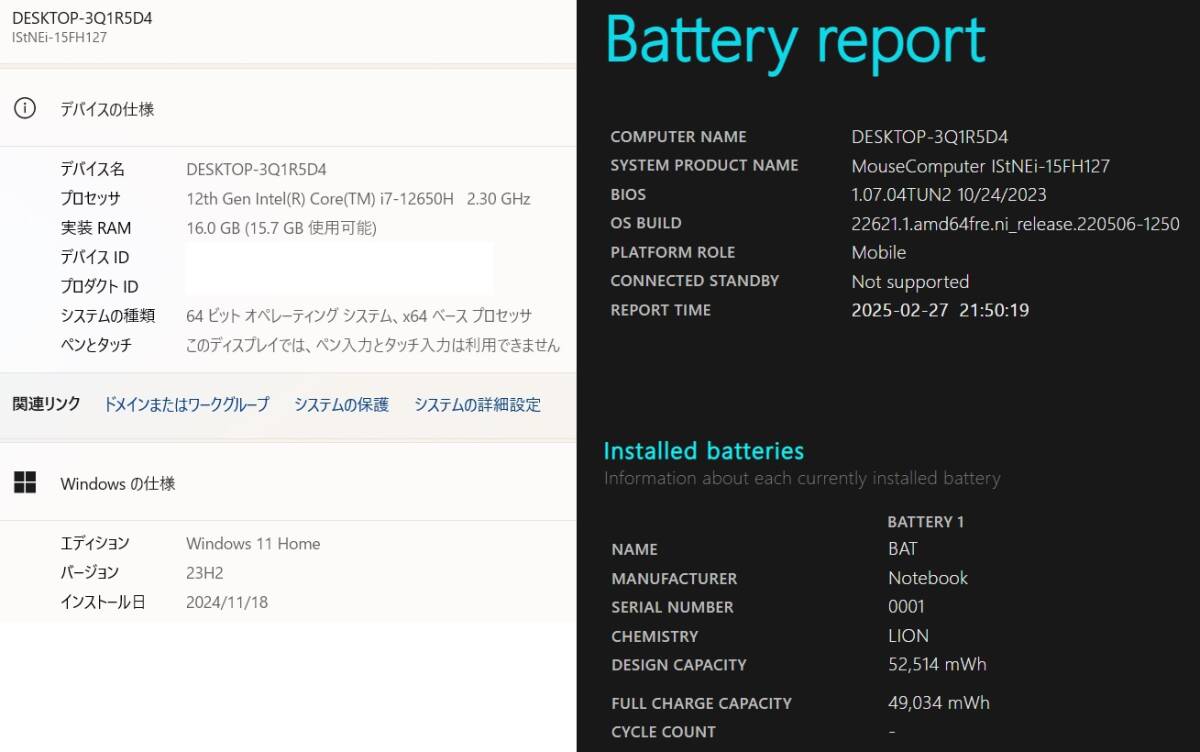
Task: Click the デバイス名 label
Action: click(92, 170)
